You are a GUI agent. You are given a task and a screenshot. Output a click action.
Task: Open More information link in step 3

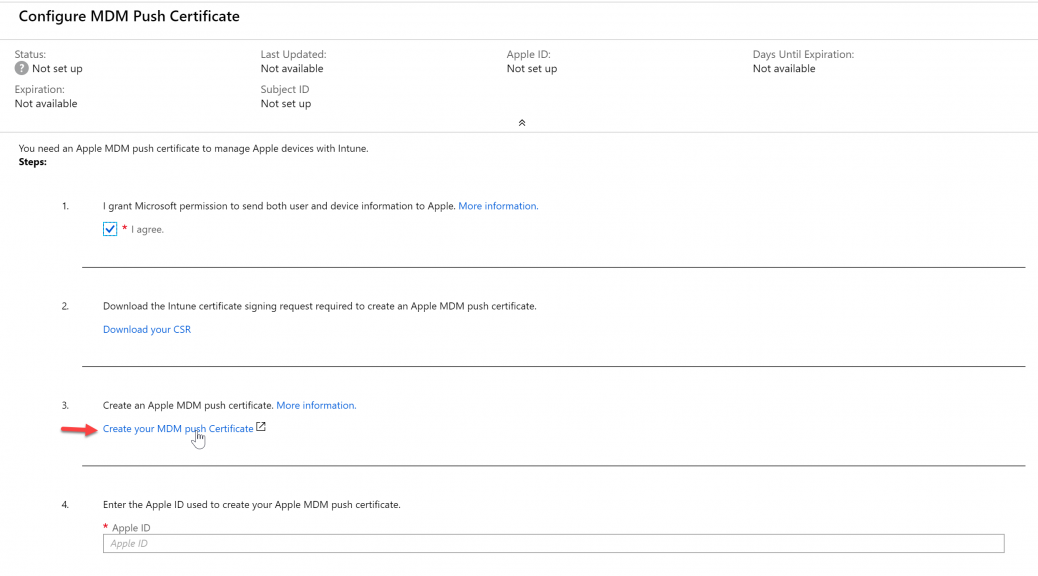316,405
